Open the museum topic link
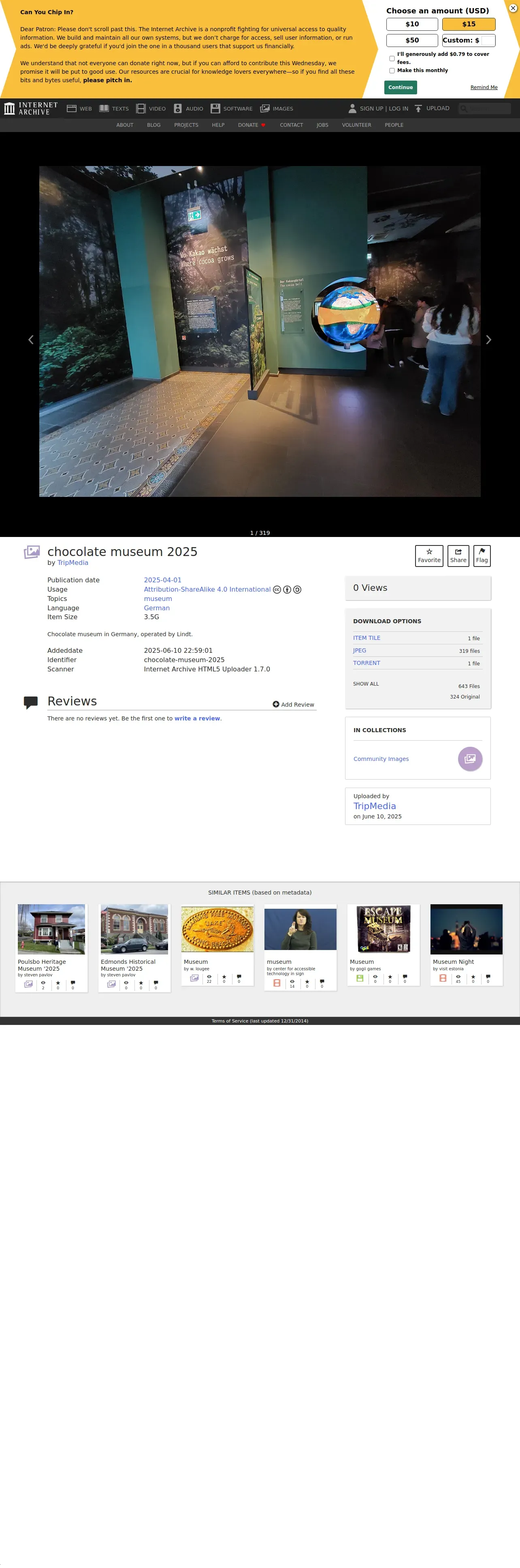Screen dimensions: 520x1568 click(x=158, y=599)
